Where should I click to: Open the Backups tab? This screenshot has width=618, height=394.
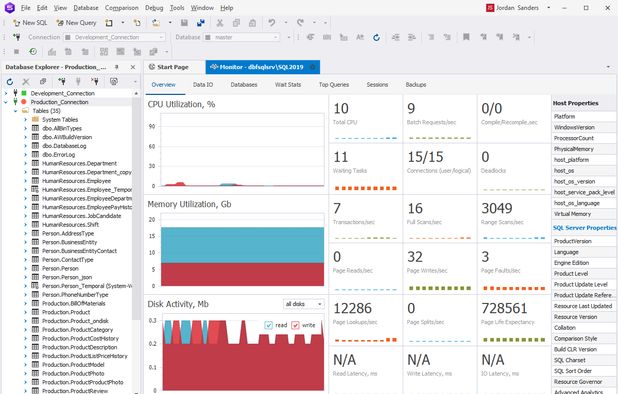(x=416, y=85)
